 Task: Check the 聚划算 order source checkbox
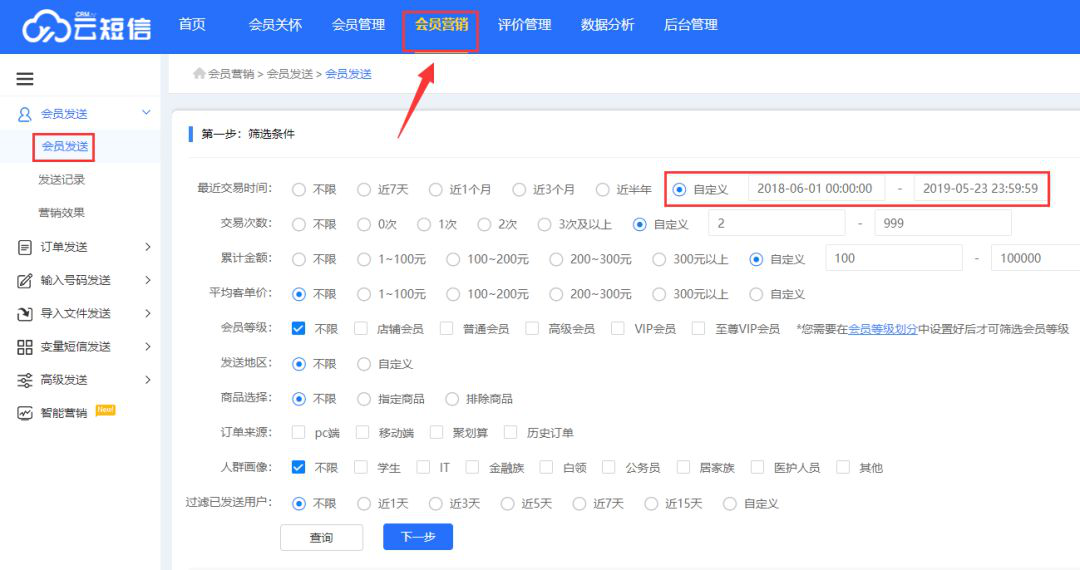click(436, 433)
